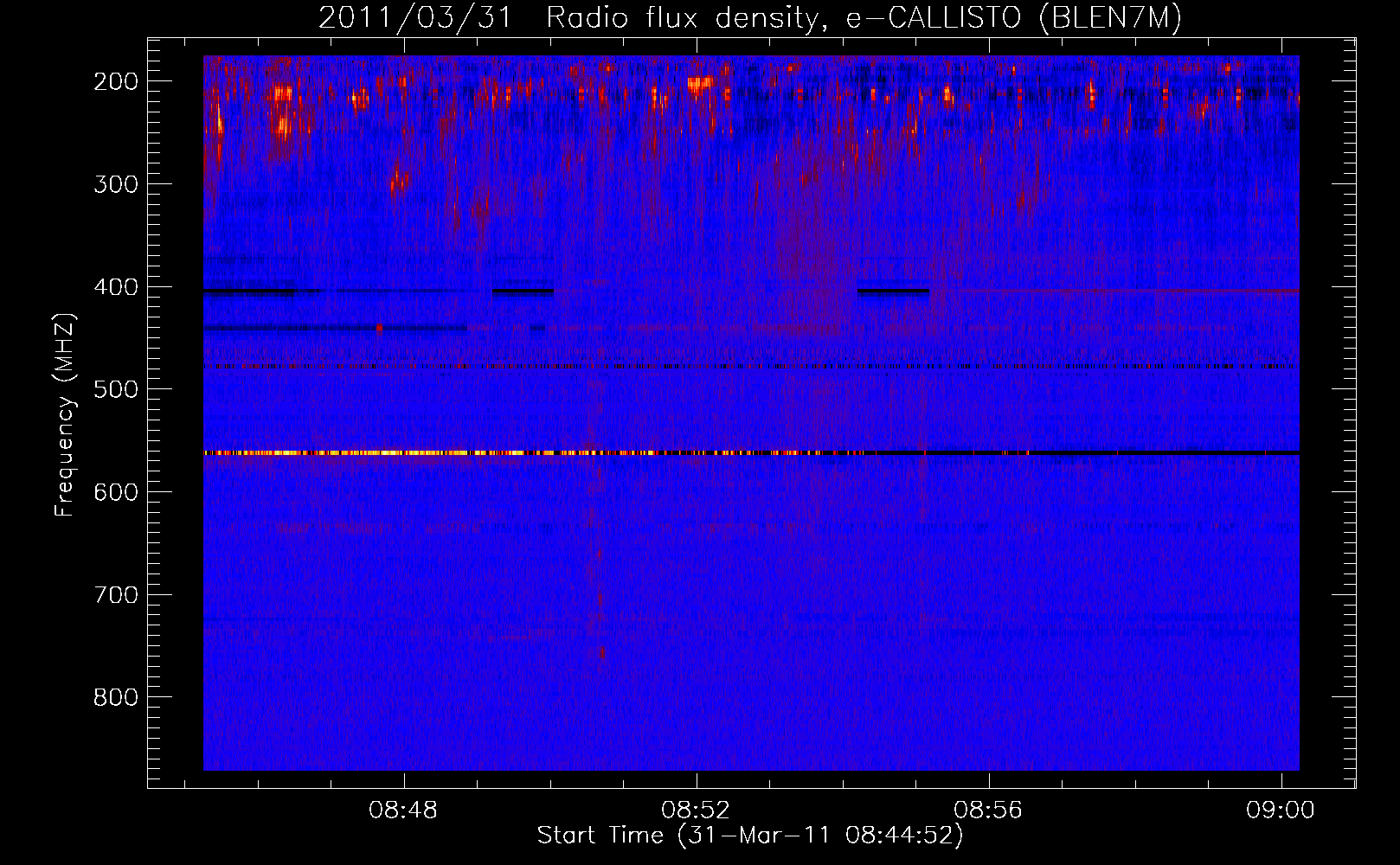1400x865 pixels.
Task: Click the 08:52 time tick label
Action: coord(696,811)
